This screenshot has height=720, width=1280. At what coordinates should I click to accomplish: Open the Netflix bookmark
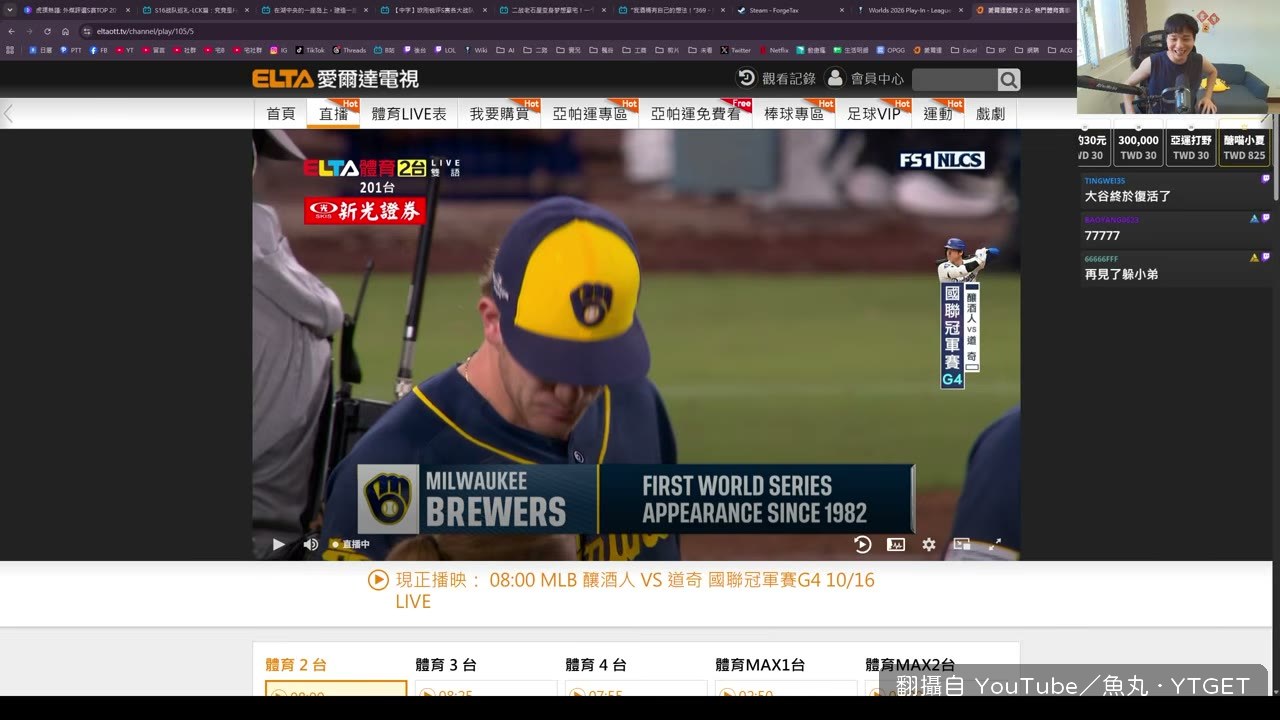click(774, 49)
